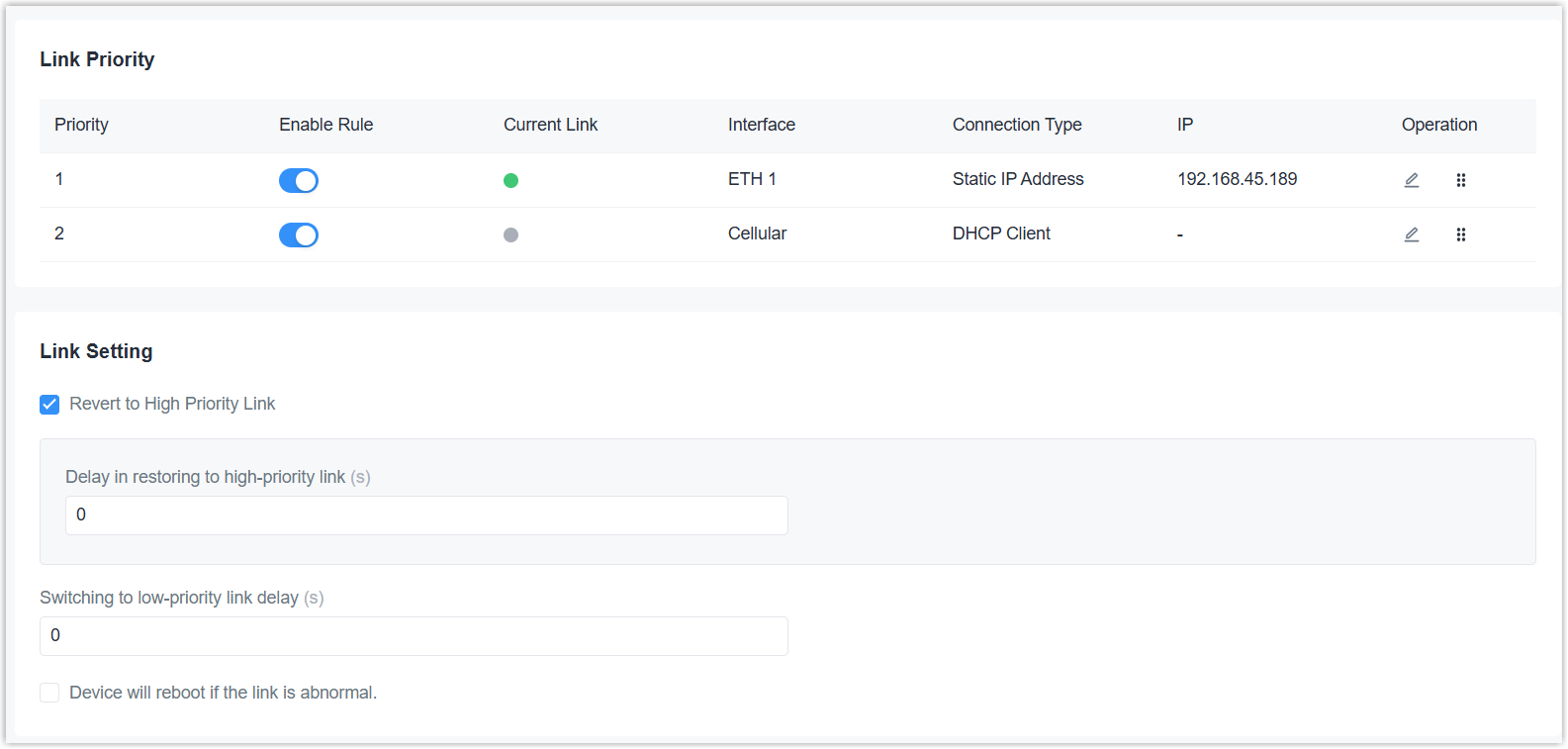Click the Static IP Address cell
The height and width of the screenshot is (749, 1568).
[1018, 179]
